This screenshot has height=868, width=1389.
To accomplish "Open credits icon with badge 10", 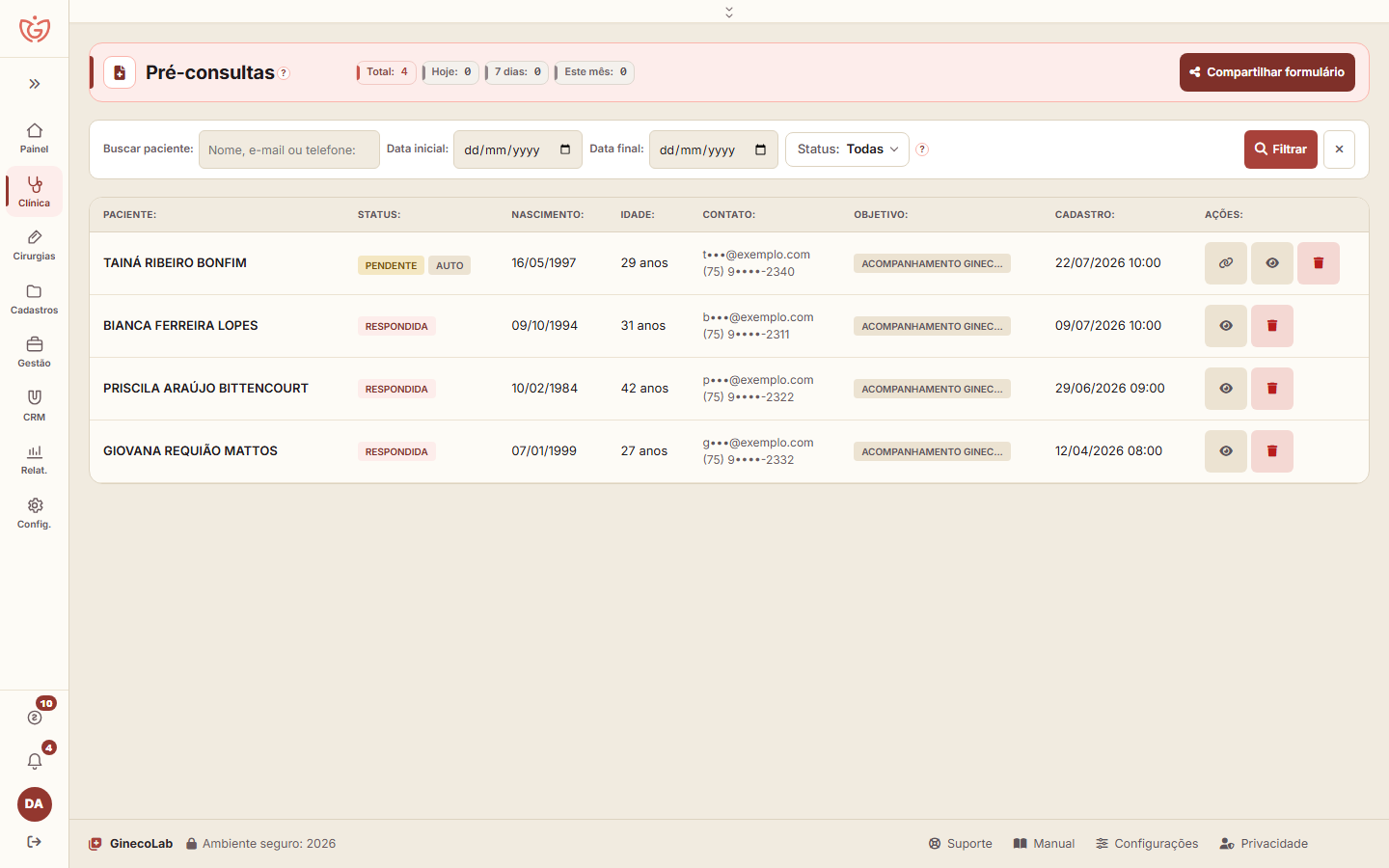I will click(35, 717).
